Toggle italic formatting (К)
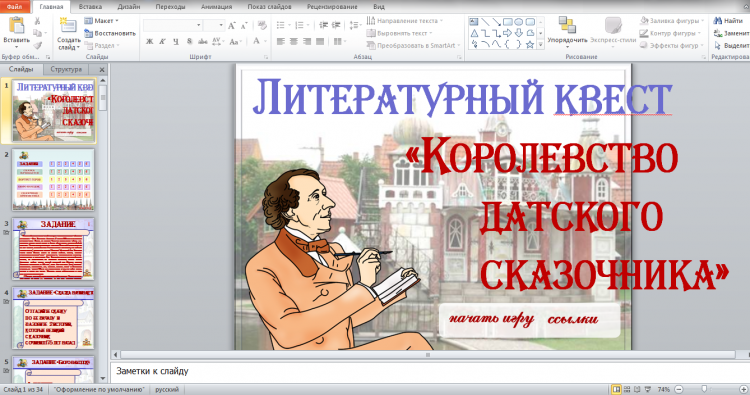Image resolution: width=750 pixels, height=395 pixels. coord(163,42)
